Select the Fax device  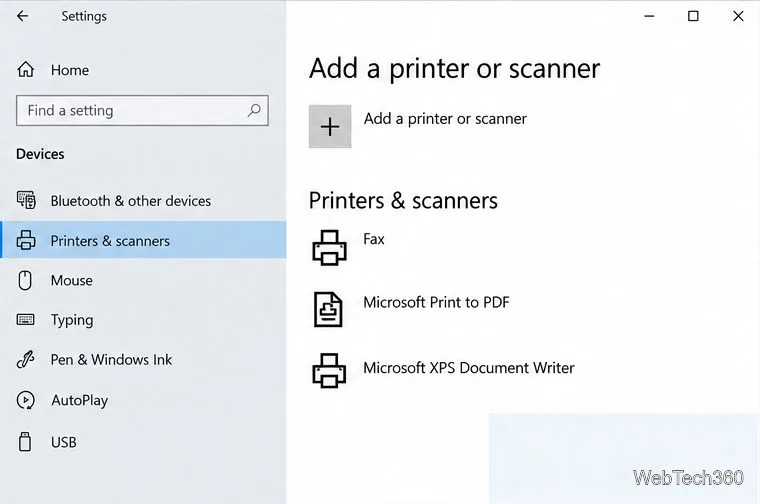(x=374, y=239)
